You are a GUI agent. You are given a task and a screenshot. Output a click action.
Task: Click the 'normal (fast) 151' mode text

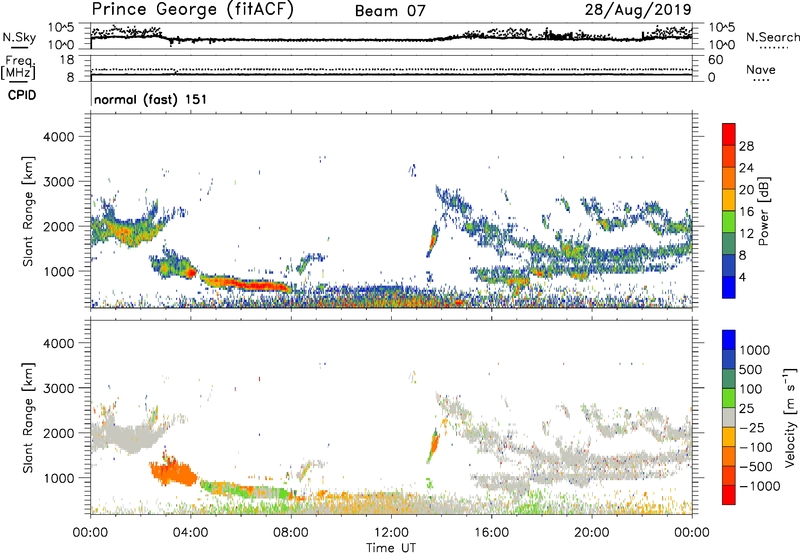(151, 99)
